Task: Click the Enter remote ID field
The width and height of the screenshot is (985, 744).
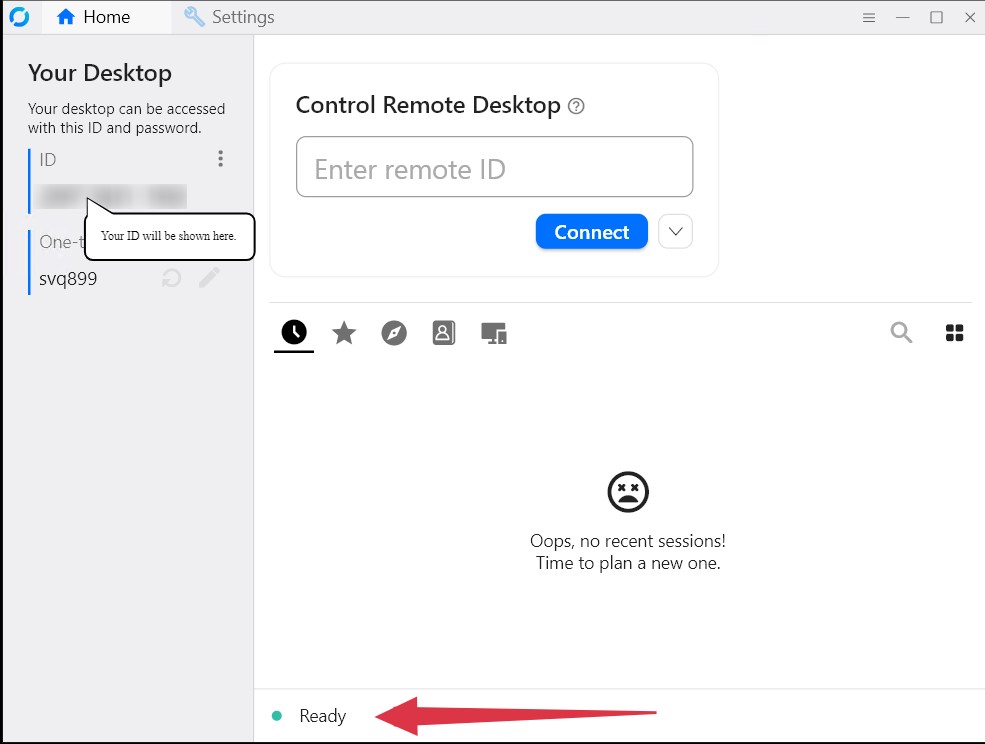Action: (x=494, y=167)
